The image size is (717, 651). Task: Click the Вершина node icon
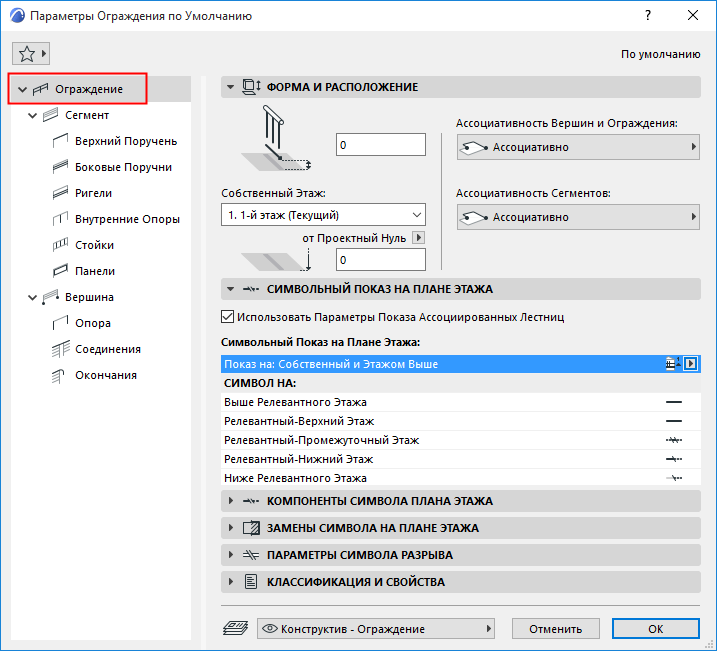(51, 297)
